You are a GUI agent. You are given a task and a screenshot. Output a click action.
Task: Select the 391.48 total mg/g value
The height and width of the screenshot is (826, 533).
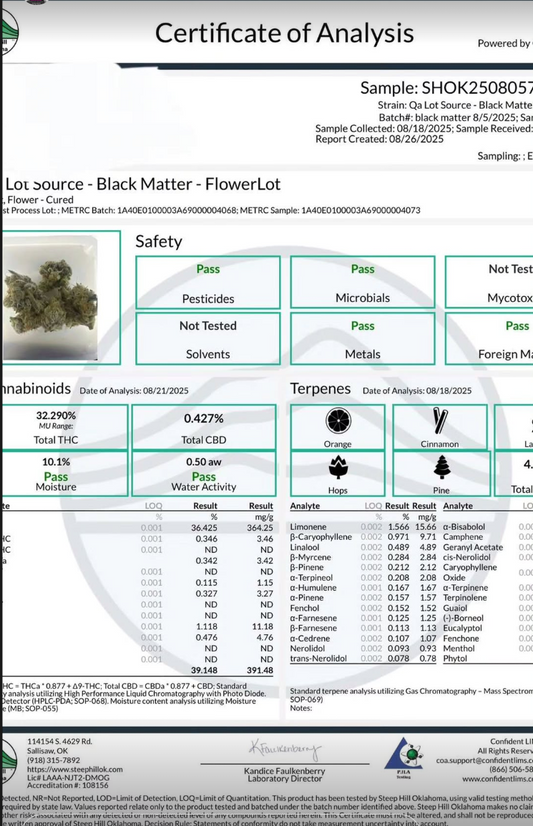[260, 671]
